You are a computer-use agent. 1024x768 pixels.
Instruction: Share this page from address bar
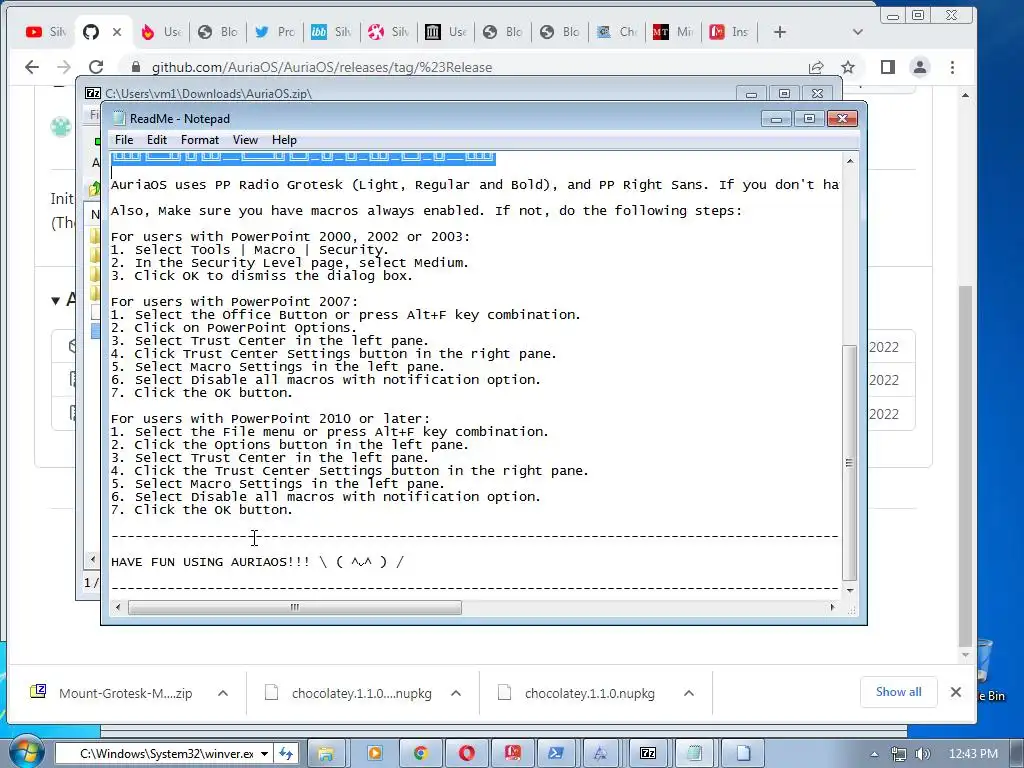click(x=816, y=67)
